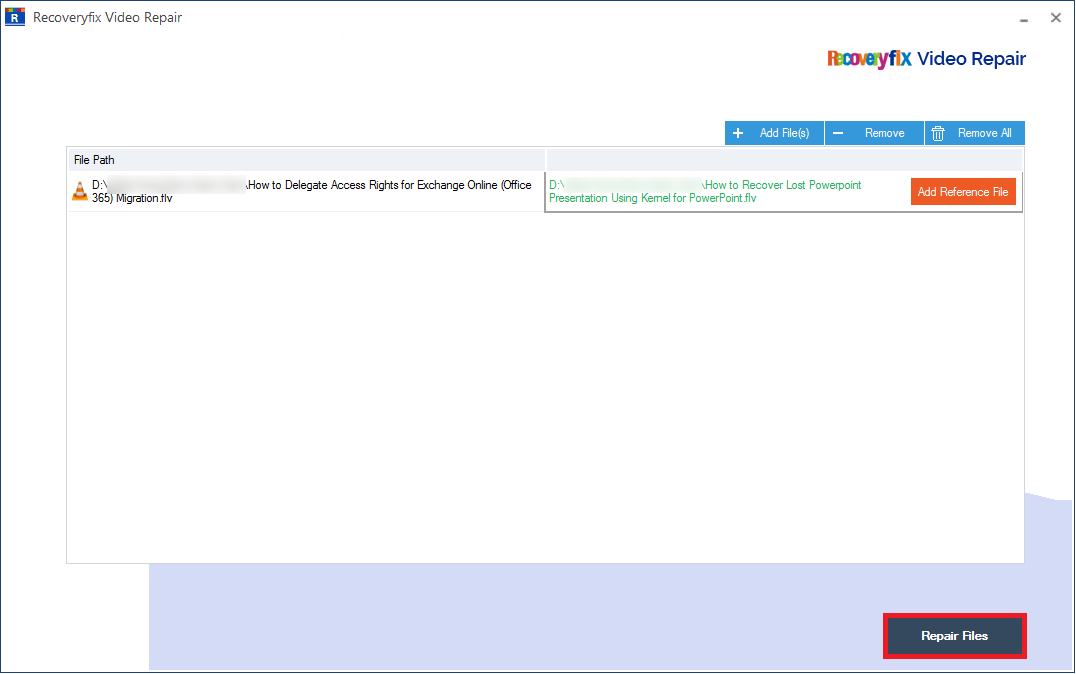This screenshot has height=674, width=1076.
Task: Click the green 'How to Recover Lost Powerpoint' reference path
Action: pyautogui.click(x=705, y=191)
